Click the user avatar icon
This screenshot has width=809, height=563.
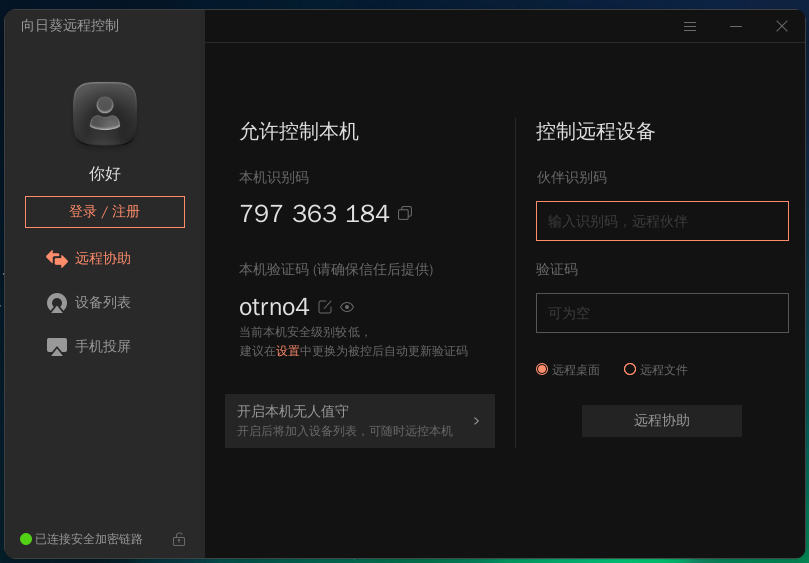tap(105, 114)
